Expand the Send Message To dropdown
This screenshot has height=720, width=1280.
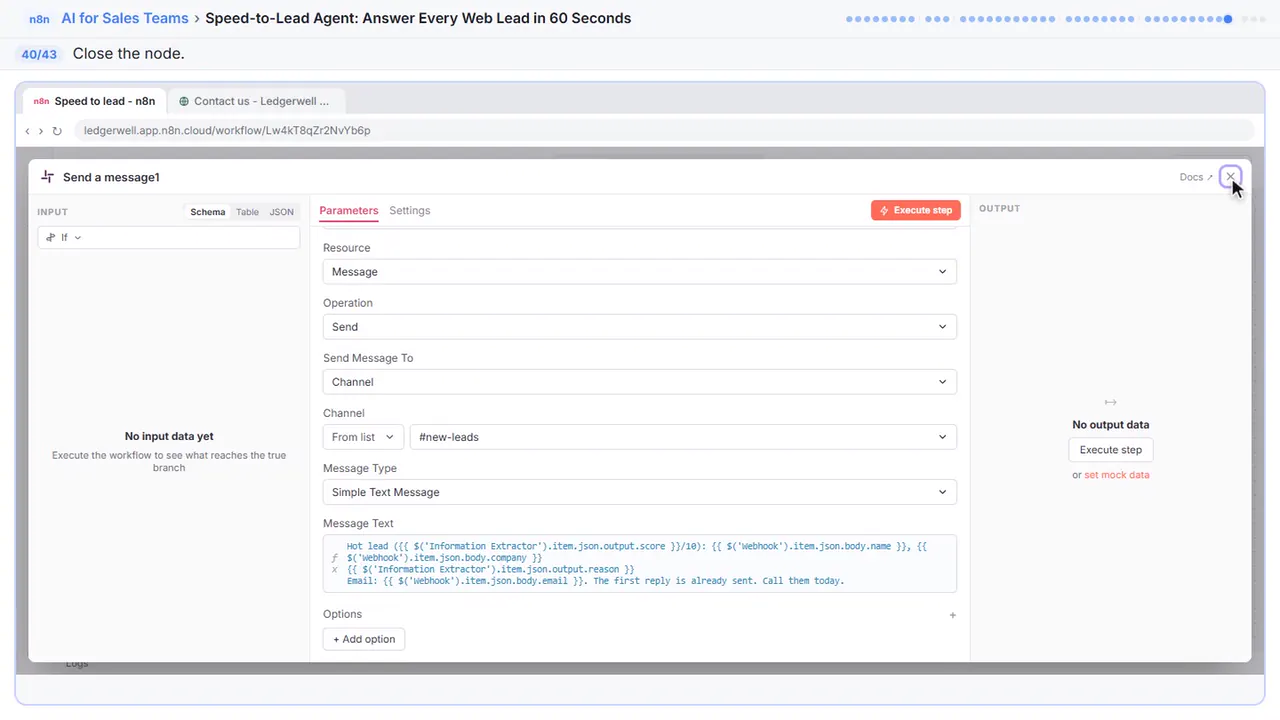click(x=639, y=382)
